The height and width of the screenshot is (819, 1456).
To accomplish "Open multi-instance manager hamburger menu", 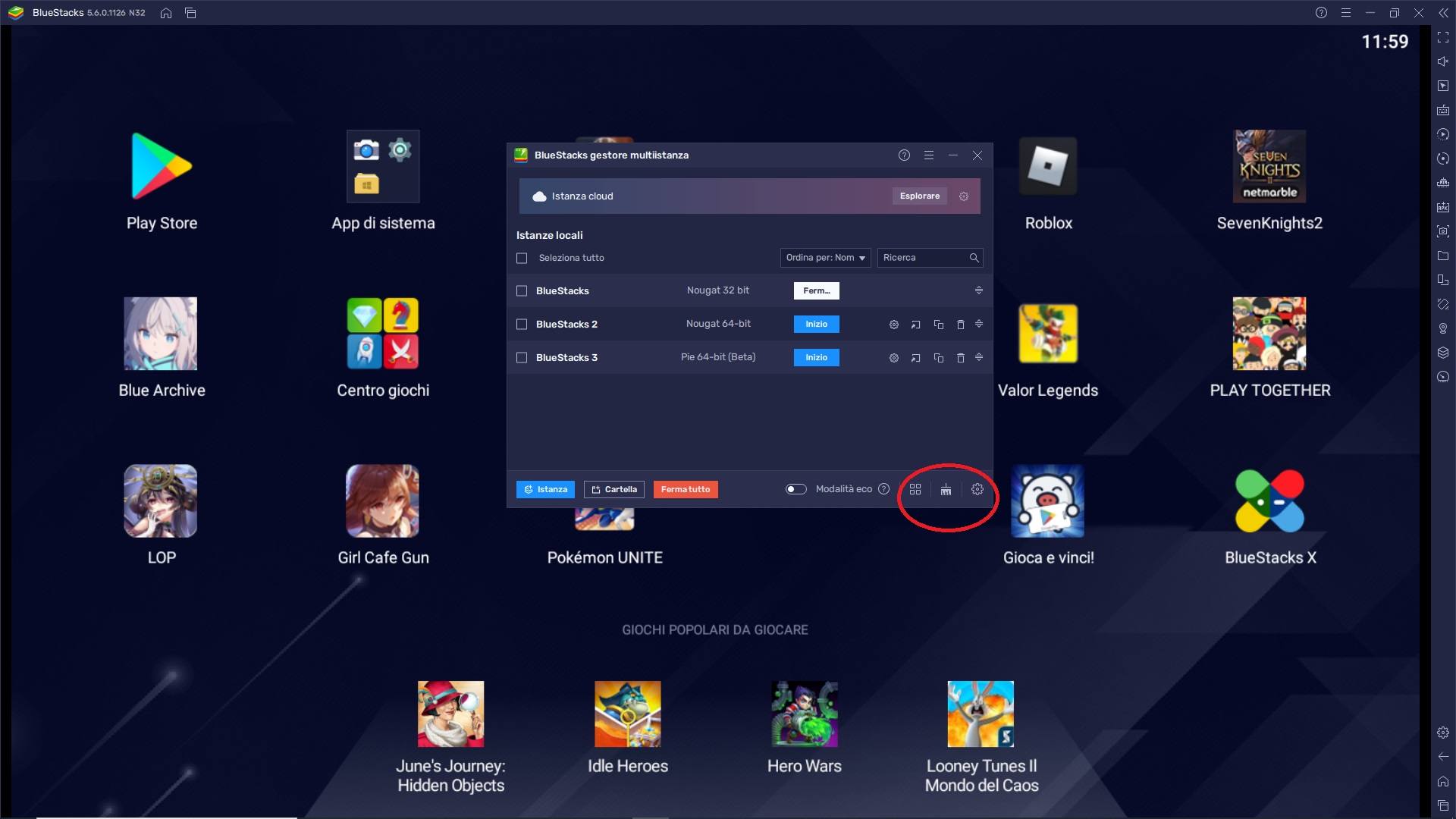I will tap(928, 155).
